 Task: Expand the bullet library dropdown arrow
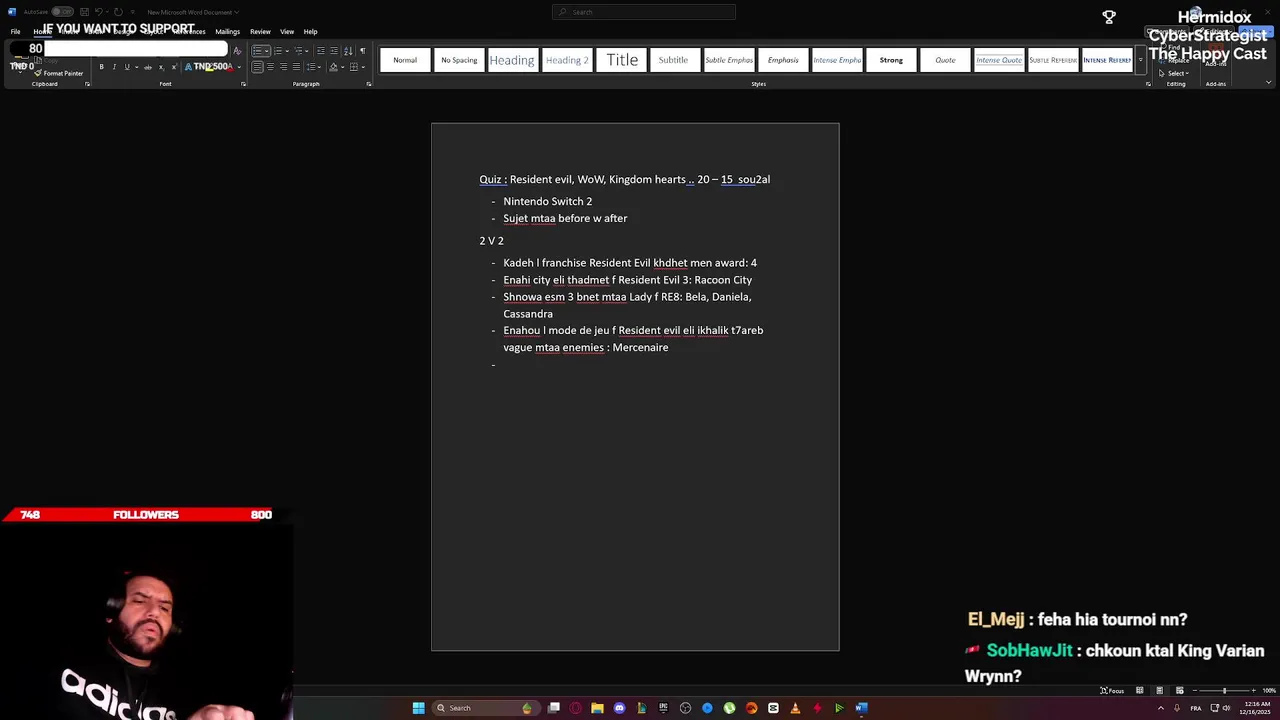tap(266, 51)
